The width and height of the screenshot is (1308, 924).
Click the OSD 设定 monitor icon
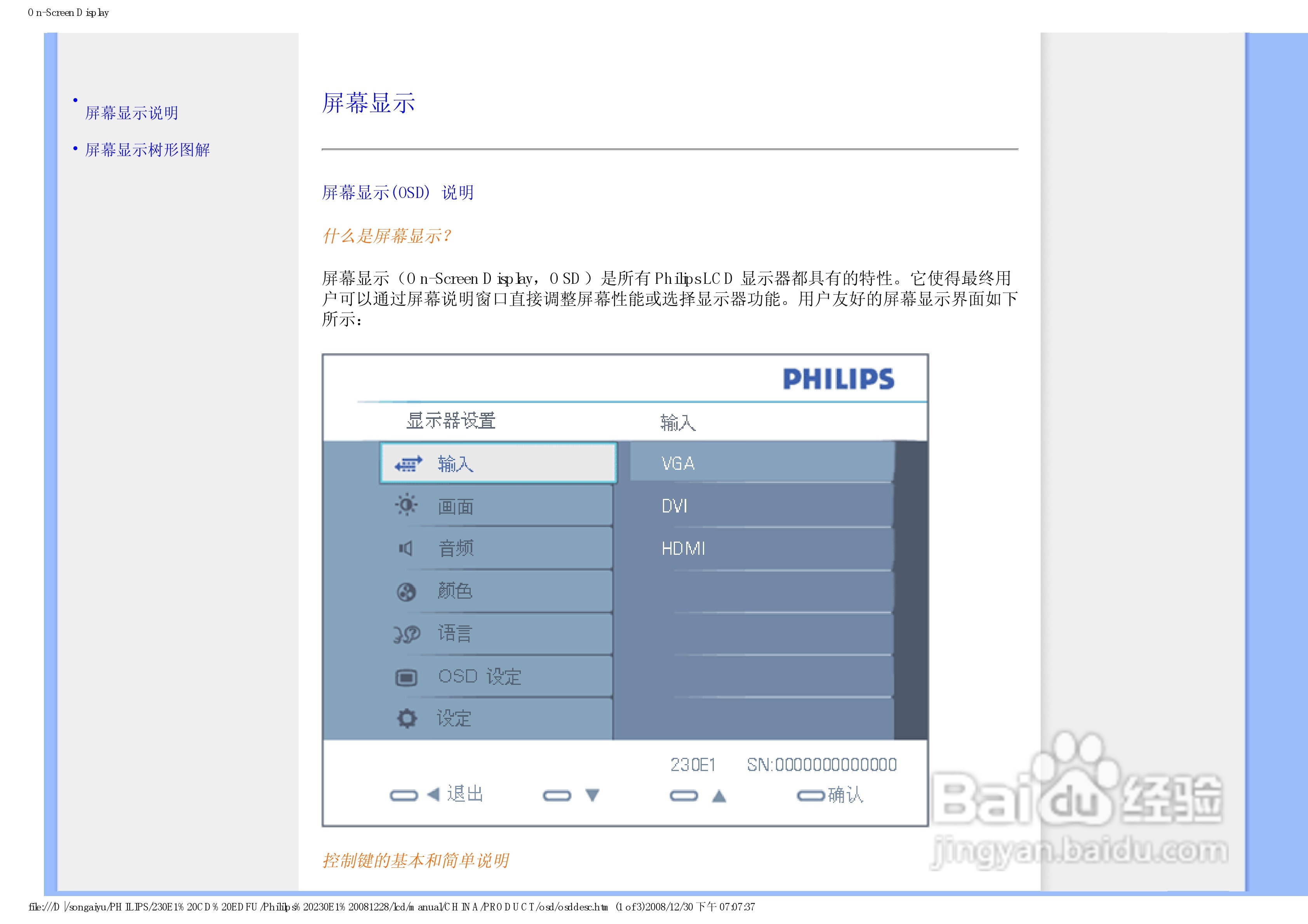coord(406,677)
